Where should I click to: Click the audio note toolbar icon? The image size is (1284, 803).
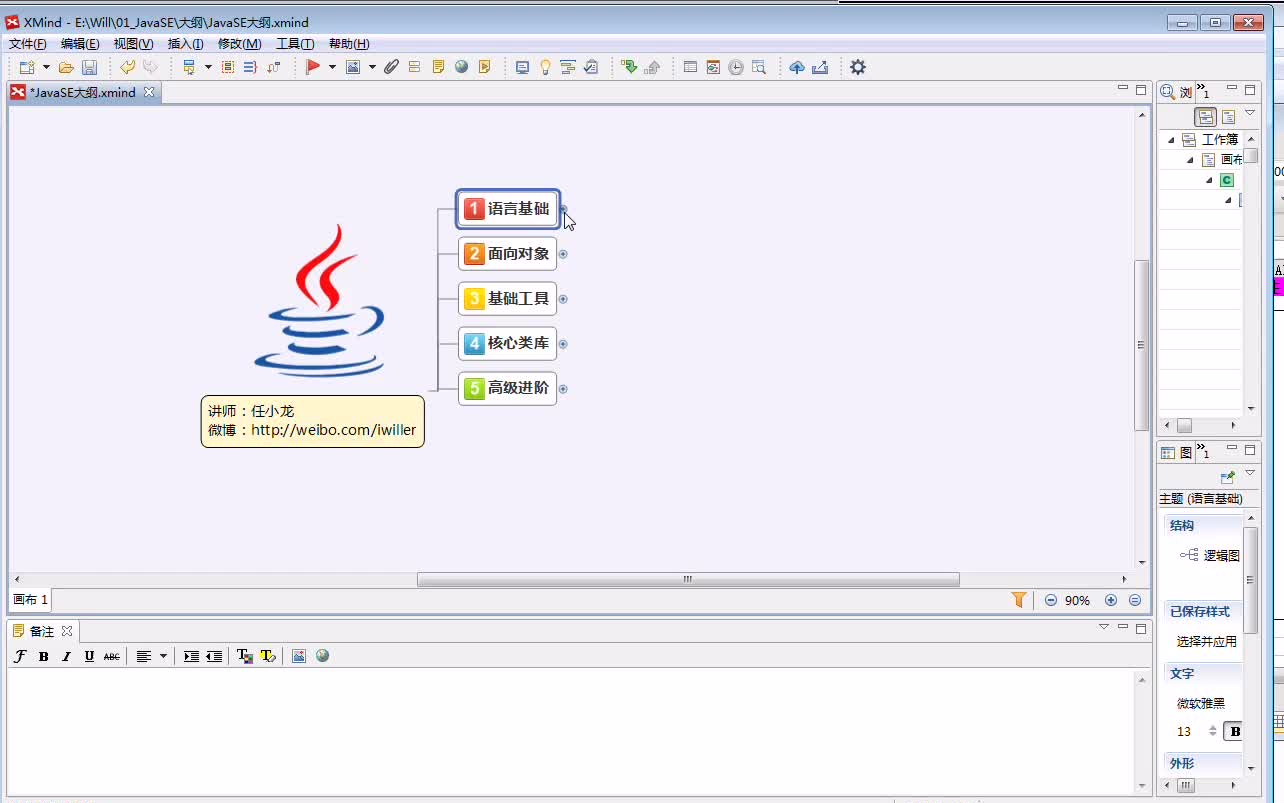click(x=484, y=67)
